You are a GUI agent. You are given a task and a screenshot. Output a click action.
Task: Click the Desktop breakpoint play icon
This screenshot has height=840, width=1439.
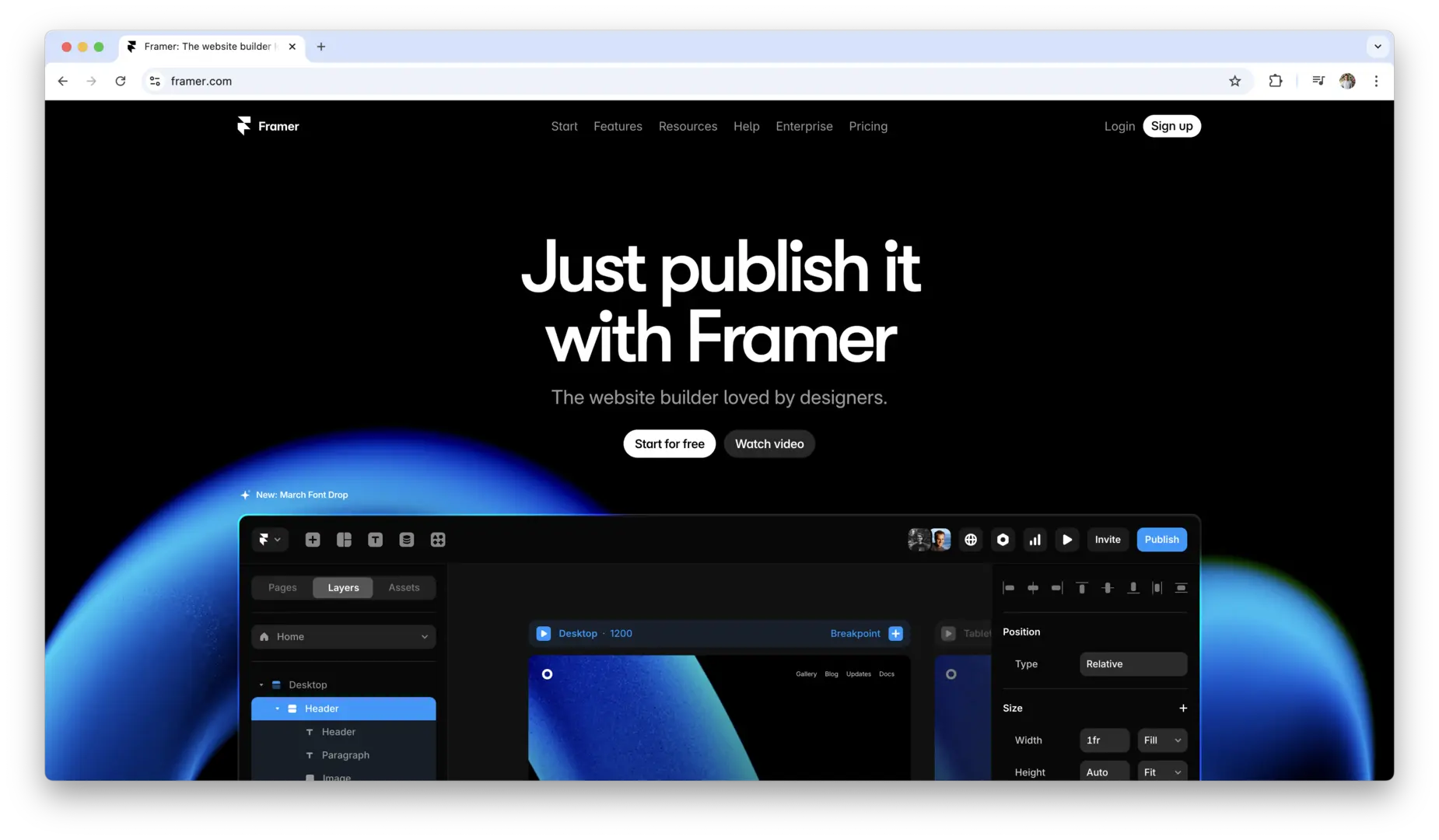(x=544, y=633)
